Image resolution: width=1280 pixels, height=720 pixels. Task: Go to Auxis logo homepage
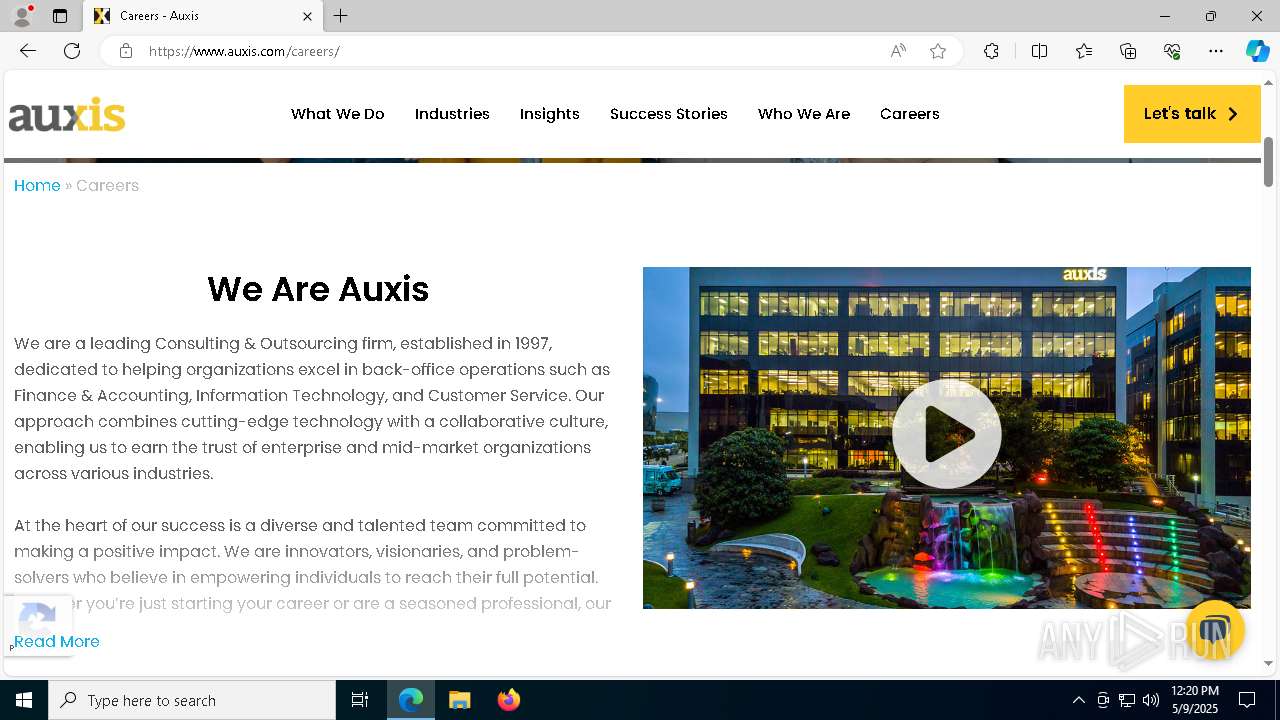pyautogui.click(x=67, y=114)
